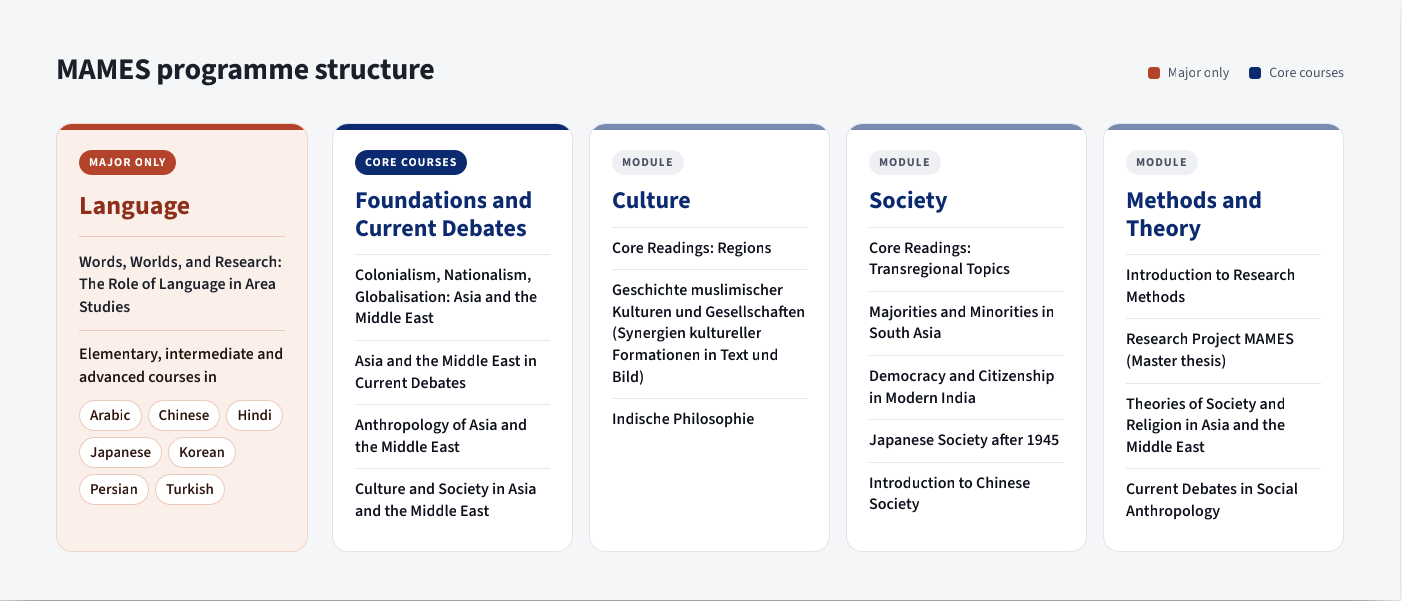Select the Arabic language chip
1402x601 pixels.
[x=110, y=415]
